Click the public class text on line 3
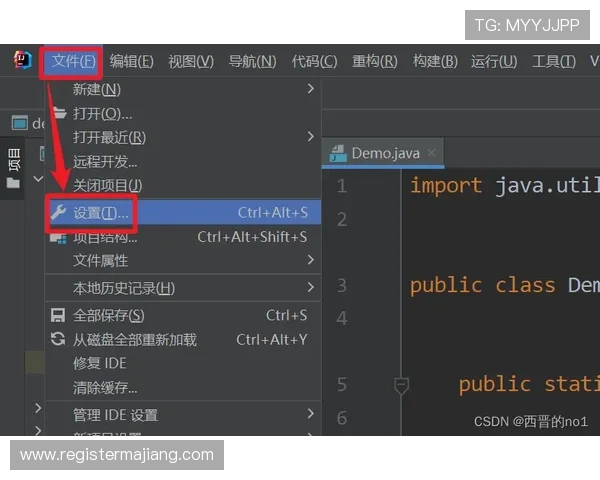 click(482, 286)
